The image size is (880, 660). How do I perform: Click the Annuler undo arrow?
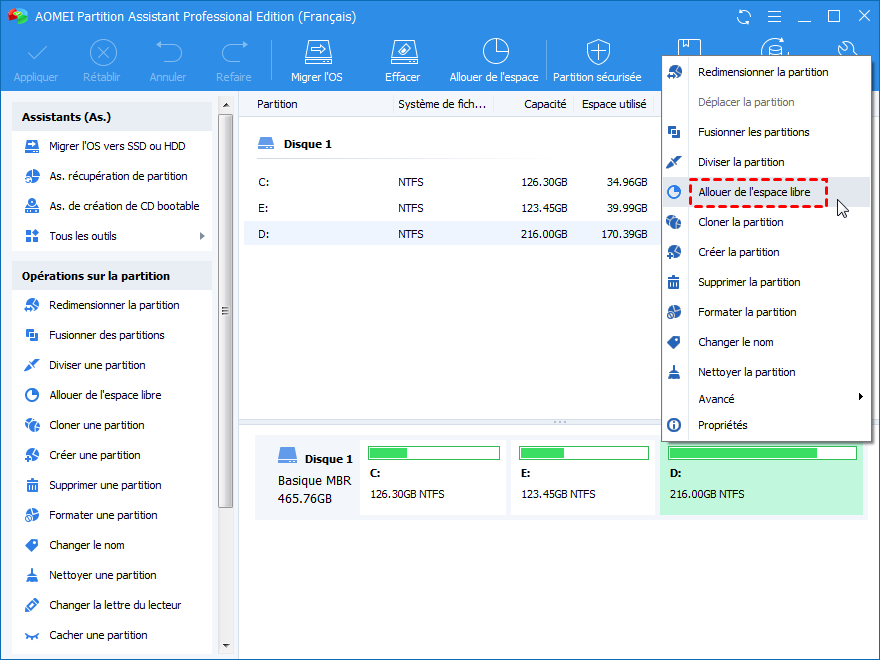pos(168,52)
